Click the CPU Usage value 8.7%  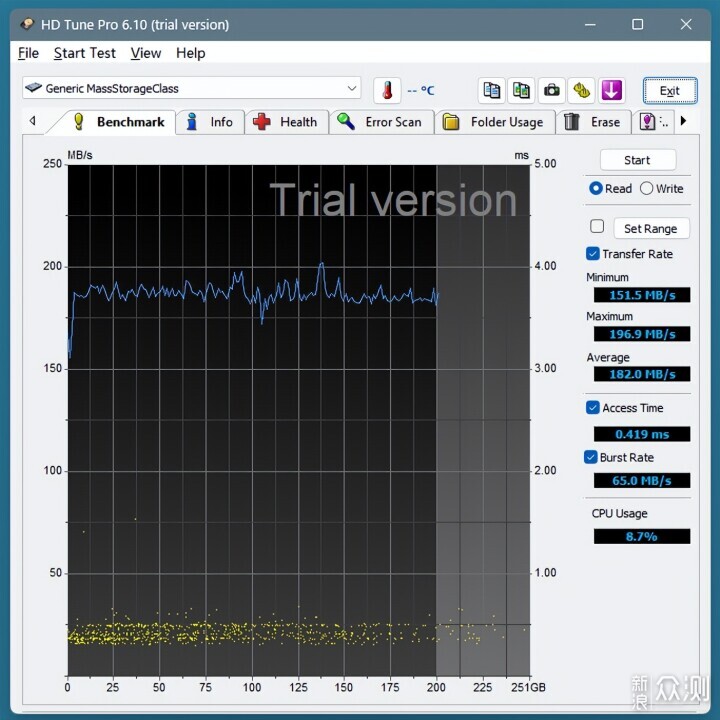(x=642, y=536)
